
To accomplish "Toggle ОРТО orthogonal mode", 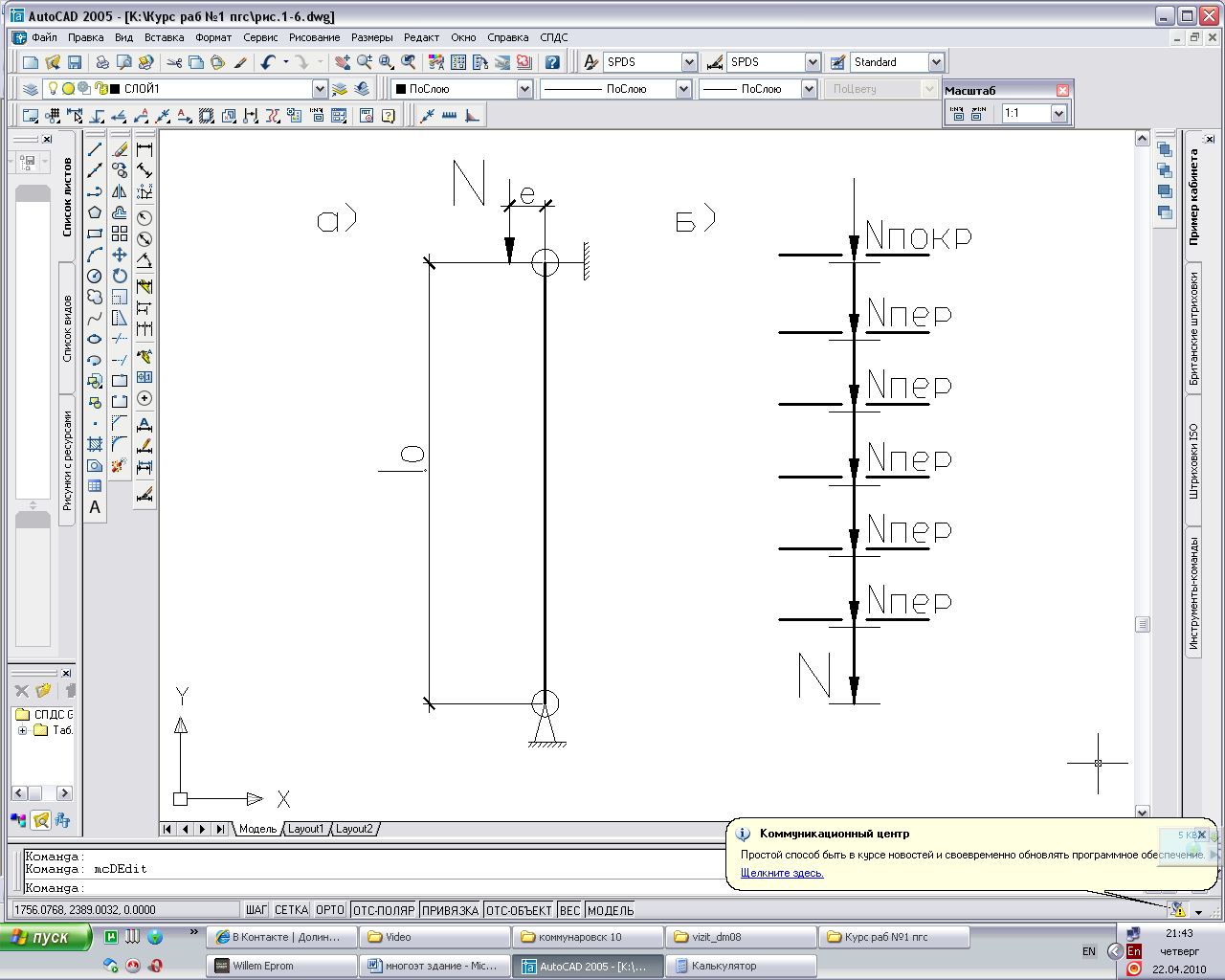I will [330, 910].
